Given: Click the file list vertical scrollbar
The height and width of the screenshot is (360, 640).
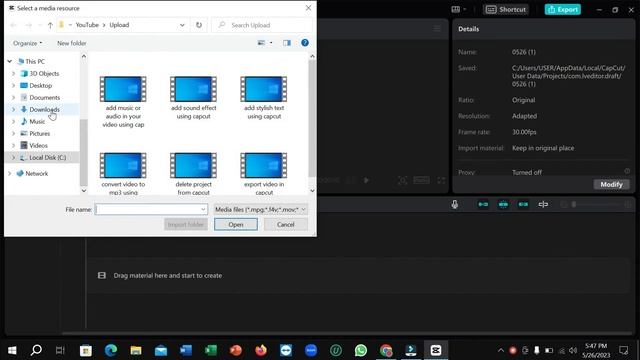Looking at the screenshot, I should coord(312,118).
